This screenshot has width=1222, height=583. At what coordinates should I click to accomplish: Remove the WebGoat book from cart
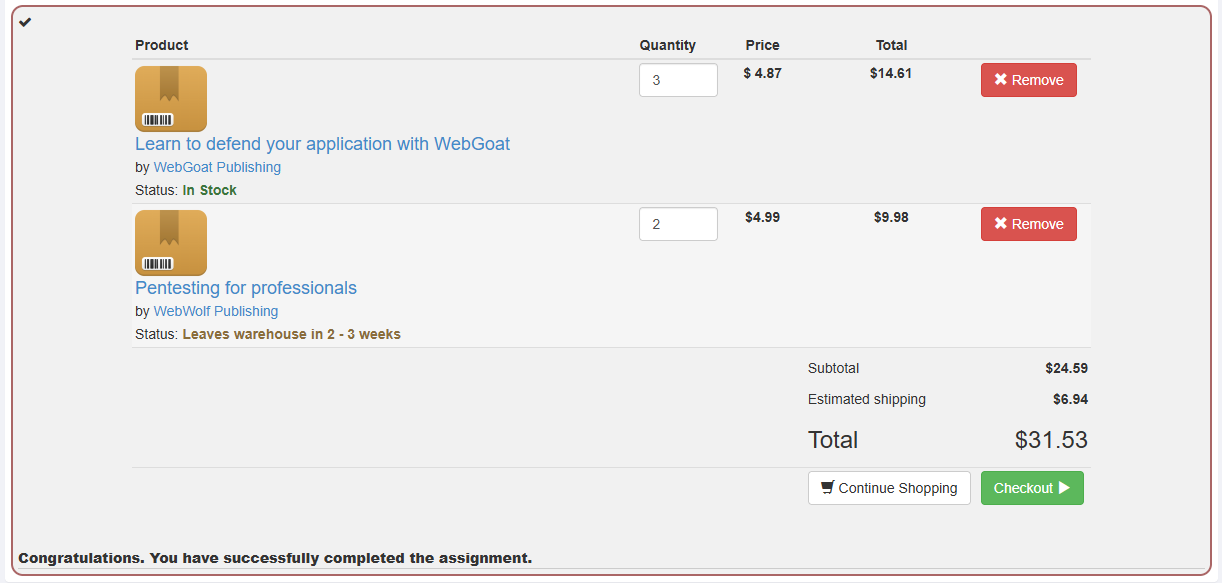click(x=1029, y=80)
